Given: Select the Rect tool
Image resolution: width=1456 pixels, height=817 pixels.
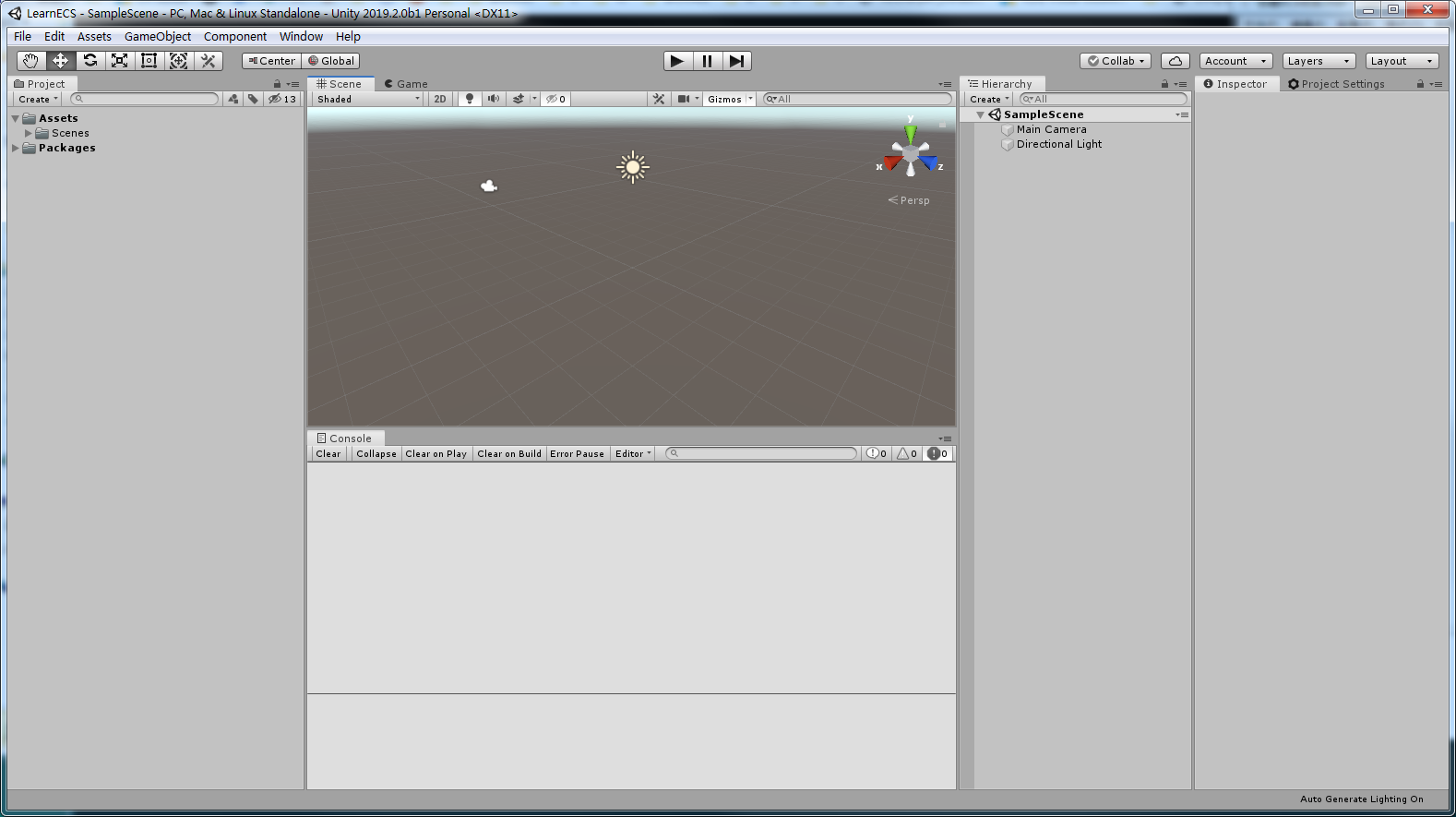Looking at the screenshot, I should pos(149,61).
